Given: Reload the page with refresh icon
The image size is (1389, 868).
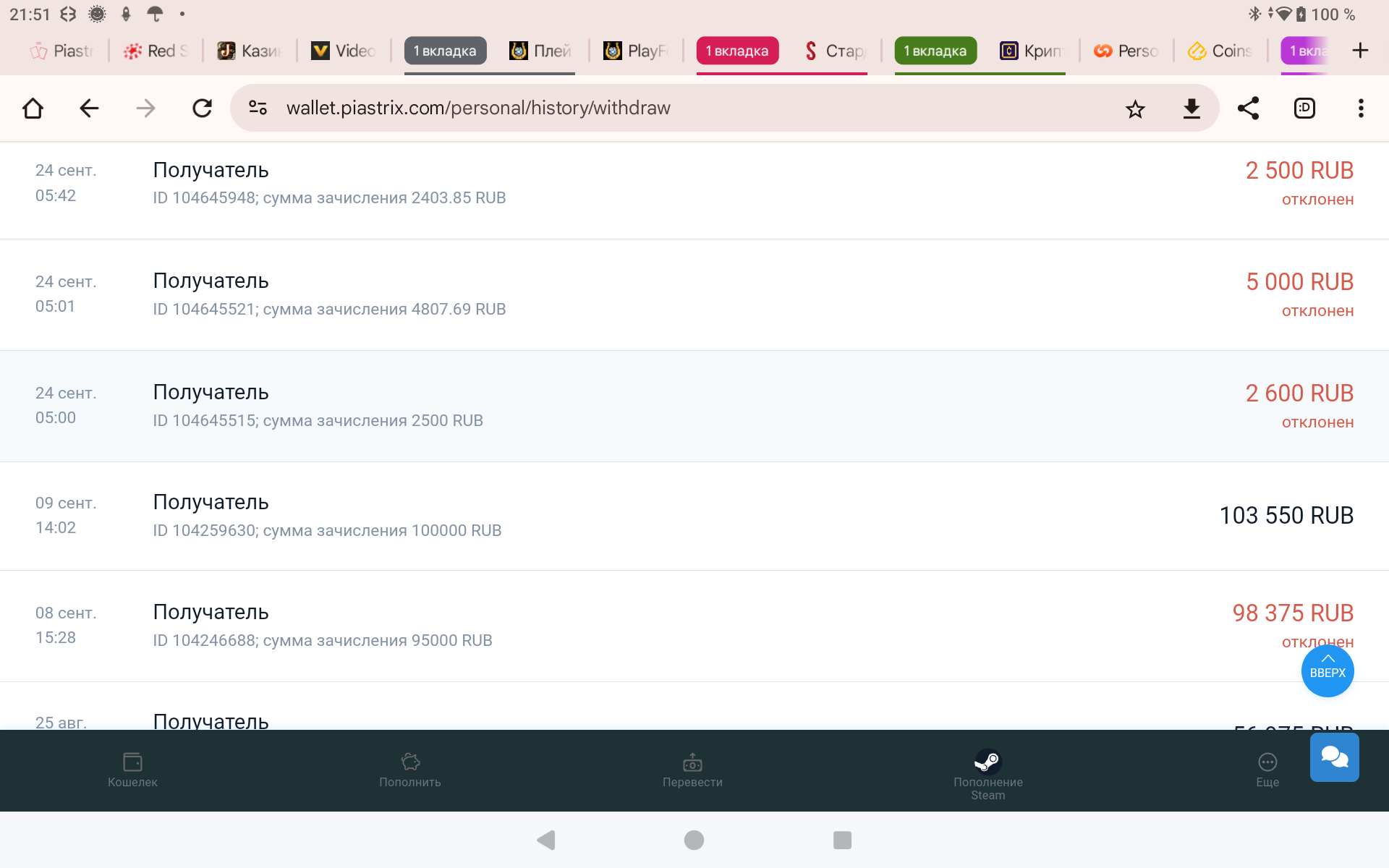Looking at the screenshot, I should click(202, 109).
